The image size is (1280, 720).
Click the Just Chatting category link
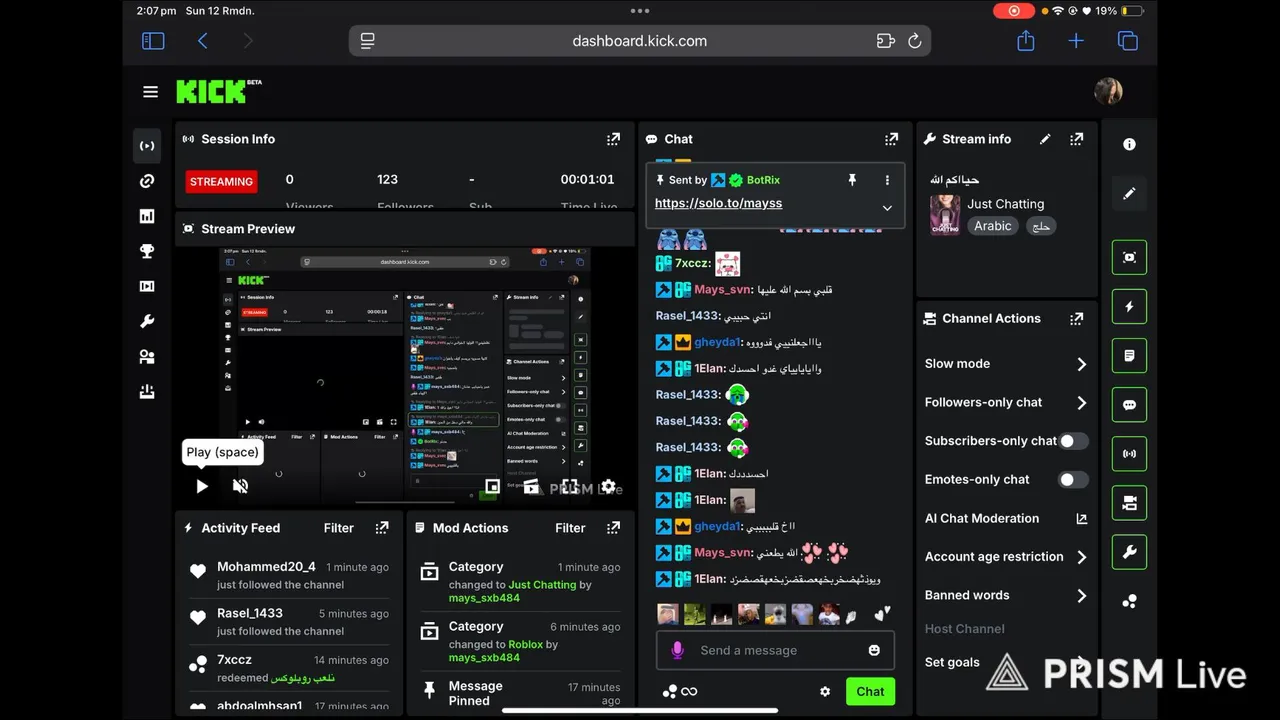point(542,585)
